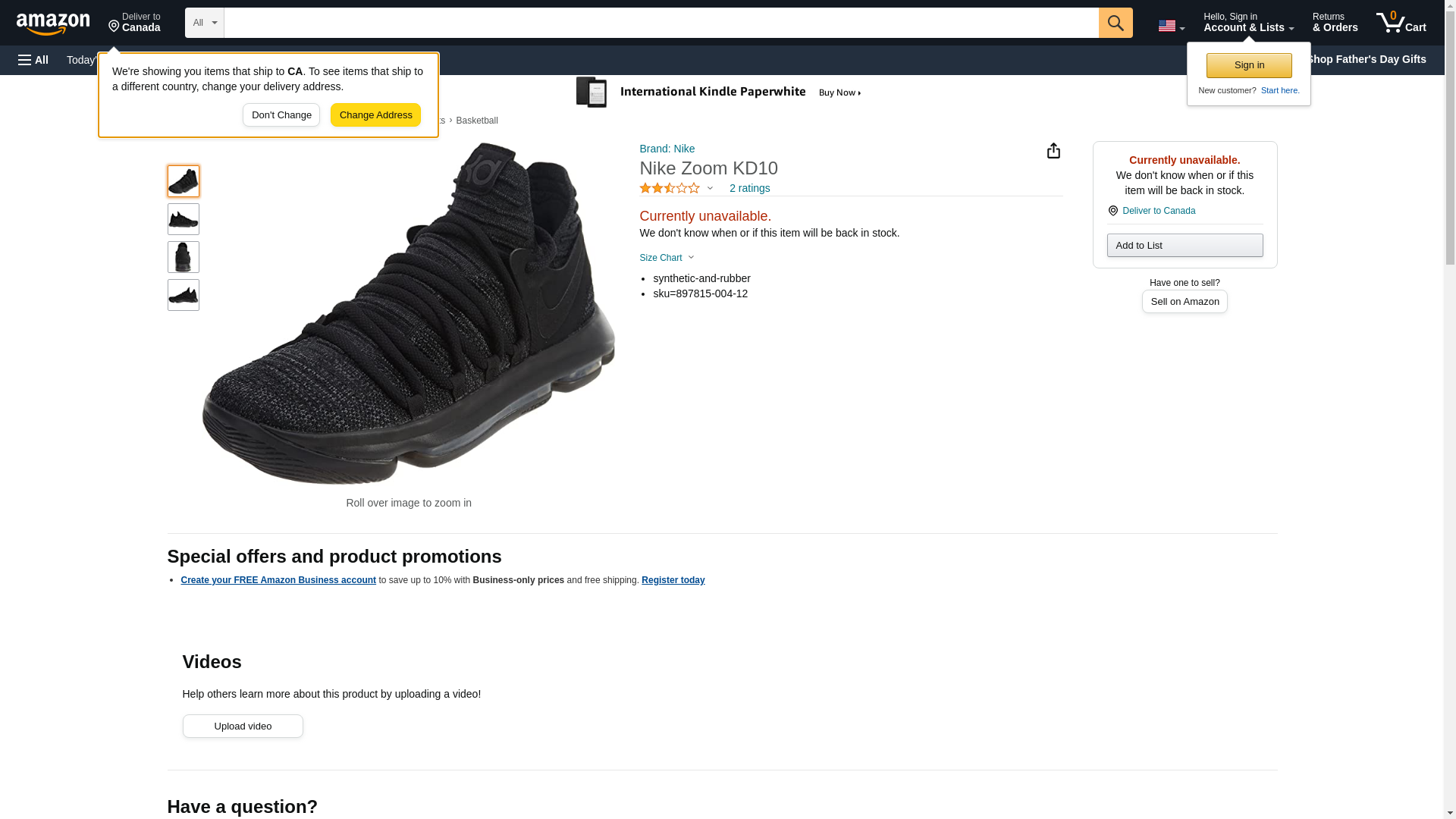Open the shopping cart
1456x819 pixels.
pyautogui.click(x=1401, y=23)
